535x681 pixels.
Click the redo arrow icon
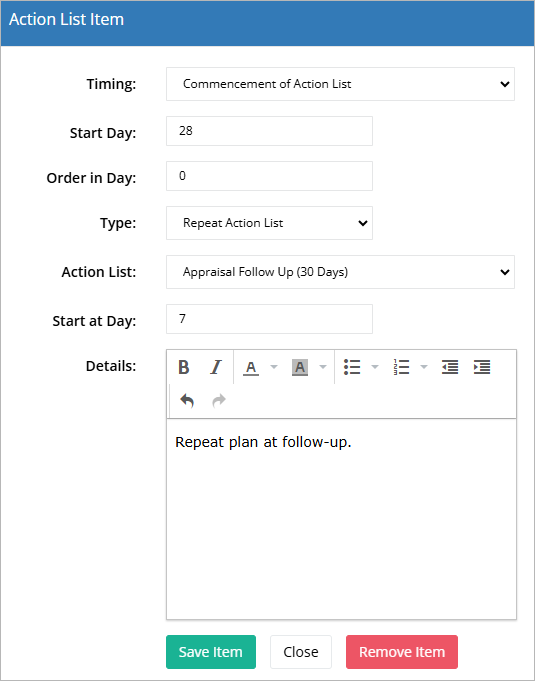[219, 400]
